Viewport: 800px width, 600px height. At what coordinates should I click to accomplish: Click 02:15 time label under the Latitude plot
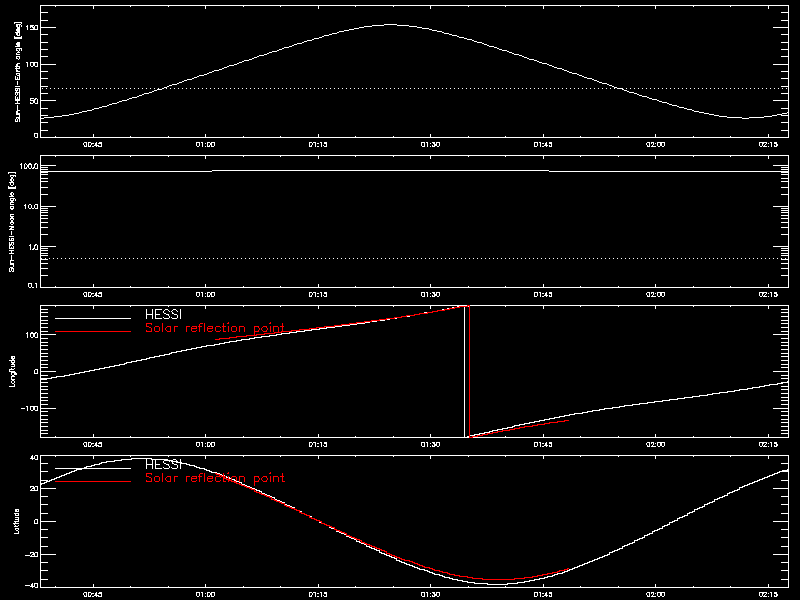pyautogui.click(x=768, y=594)
